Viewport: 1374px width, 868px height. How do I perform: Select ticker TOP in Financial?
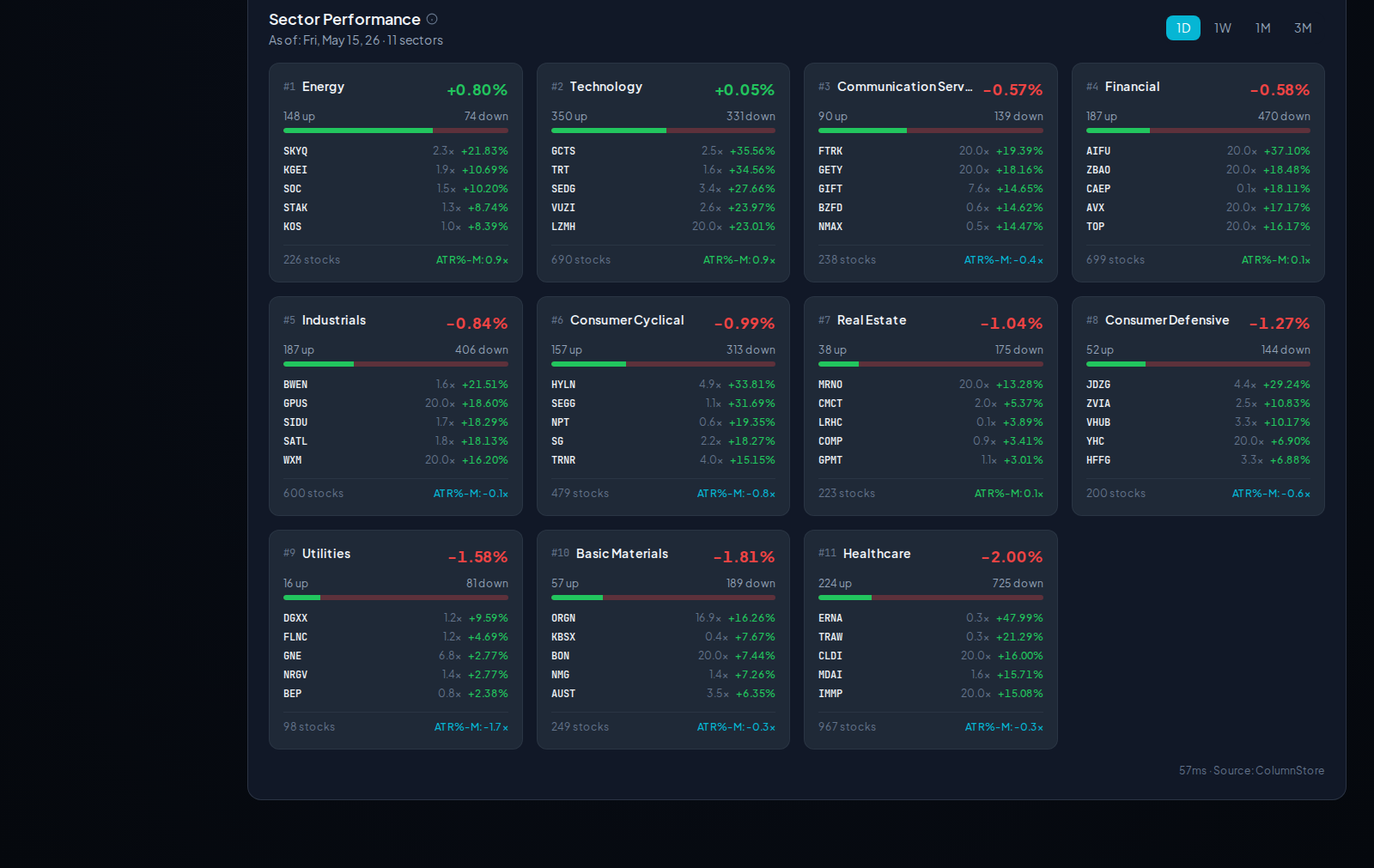[x=1096, y=227]
